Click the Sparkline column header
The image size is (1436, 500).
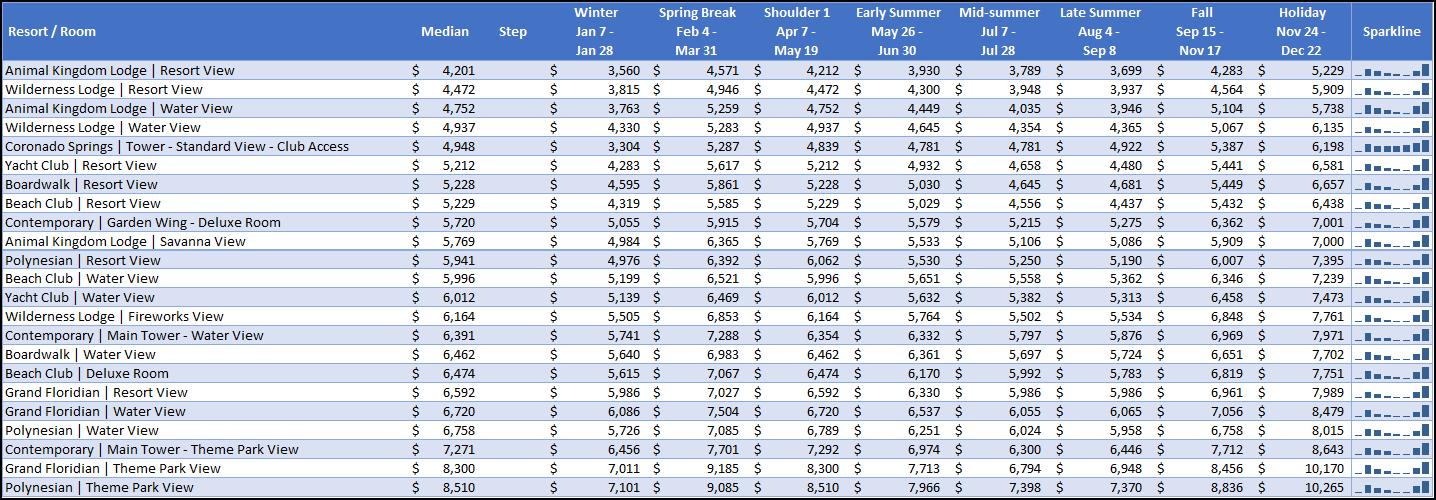[x=1392, y=31]
